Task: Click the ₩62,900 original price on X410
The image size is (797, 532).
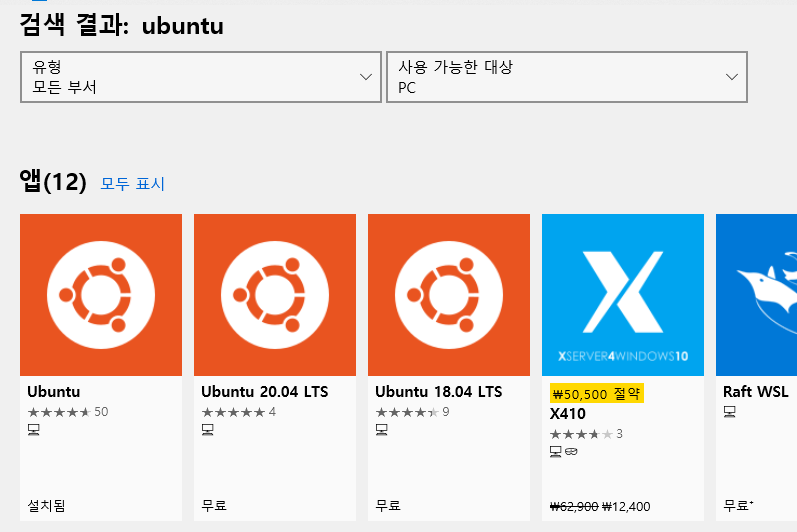Action: [574, 507]
